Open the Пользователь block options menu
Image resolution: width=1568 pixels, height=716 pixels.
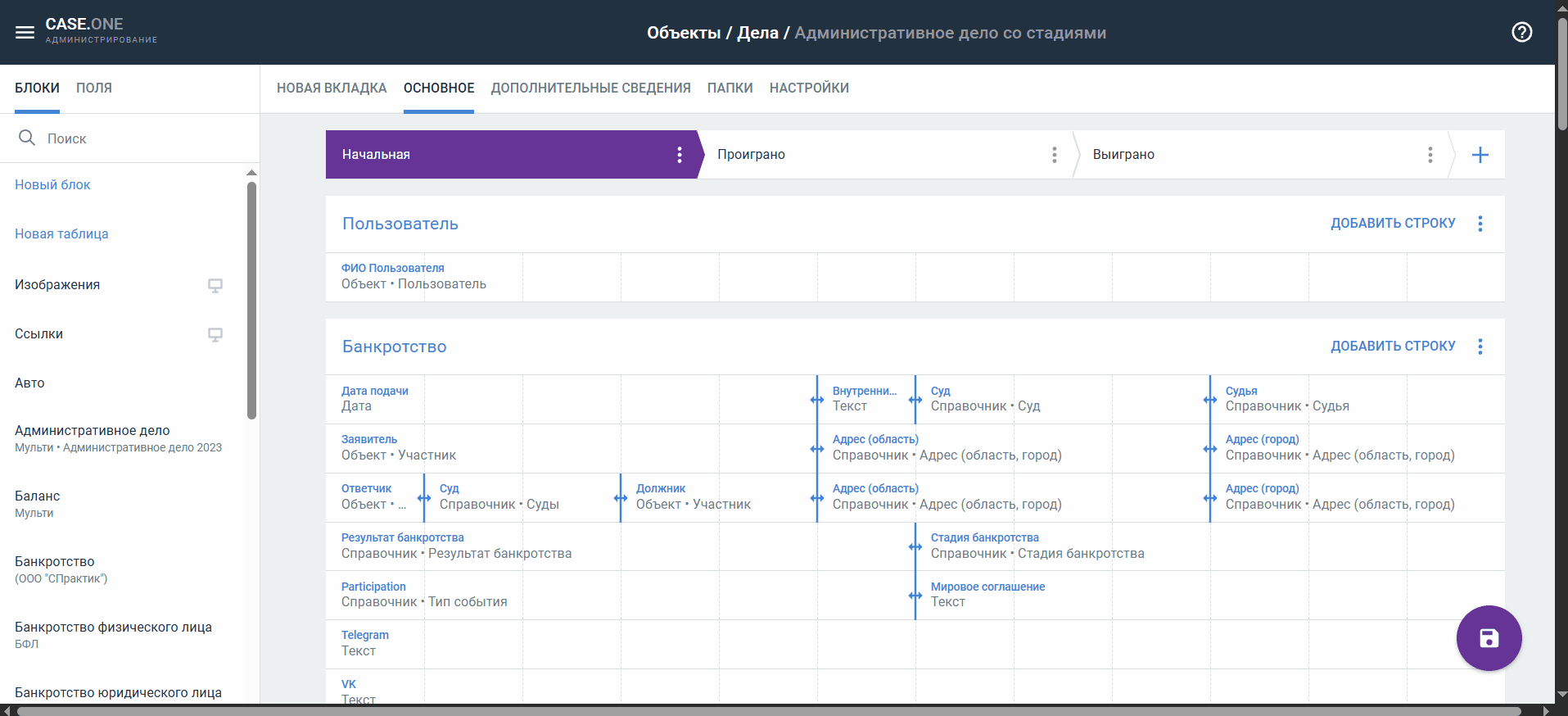(1480, 224)
